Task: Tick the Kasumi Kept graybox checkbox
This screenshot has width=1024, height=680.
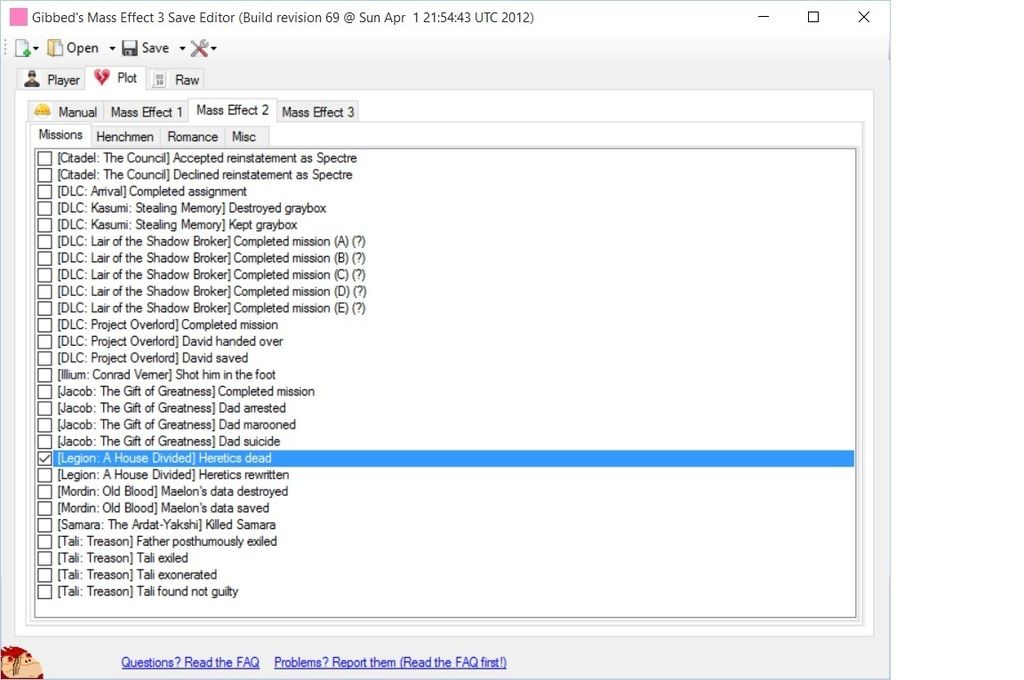Action: click(x=45, y=225)
